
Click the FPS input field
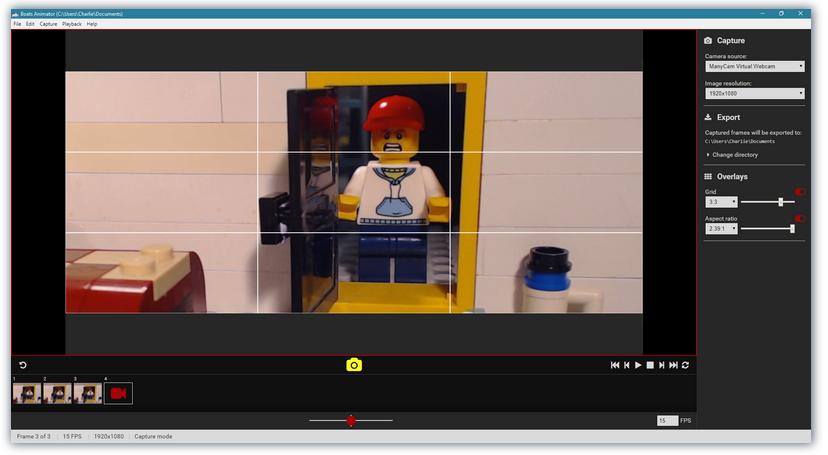667,421
